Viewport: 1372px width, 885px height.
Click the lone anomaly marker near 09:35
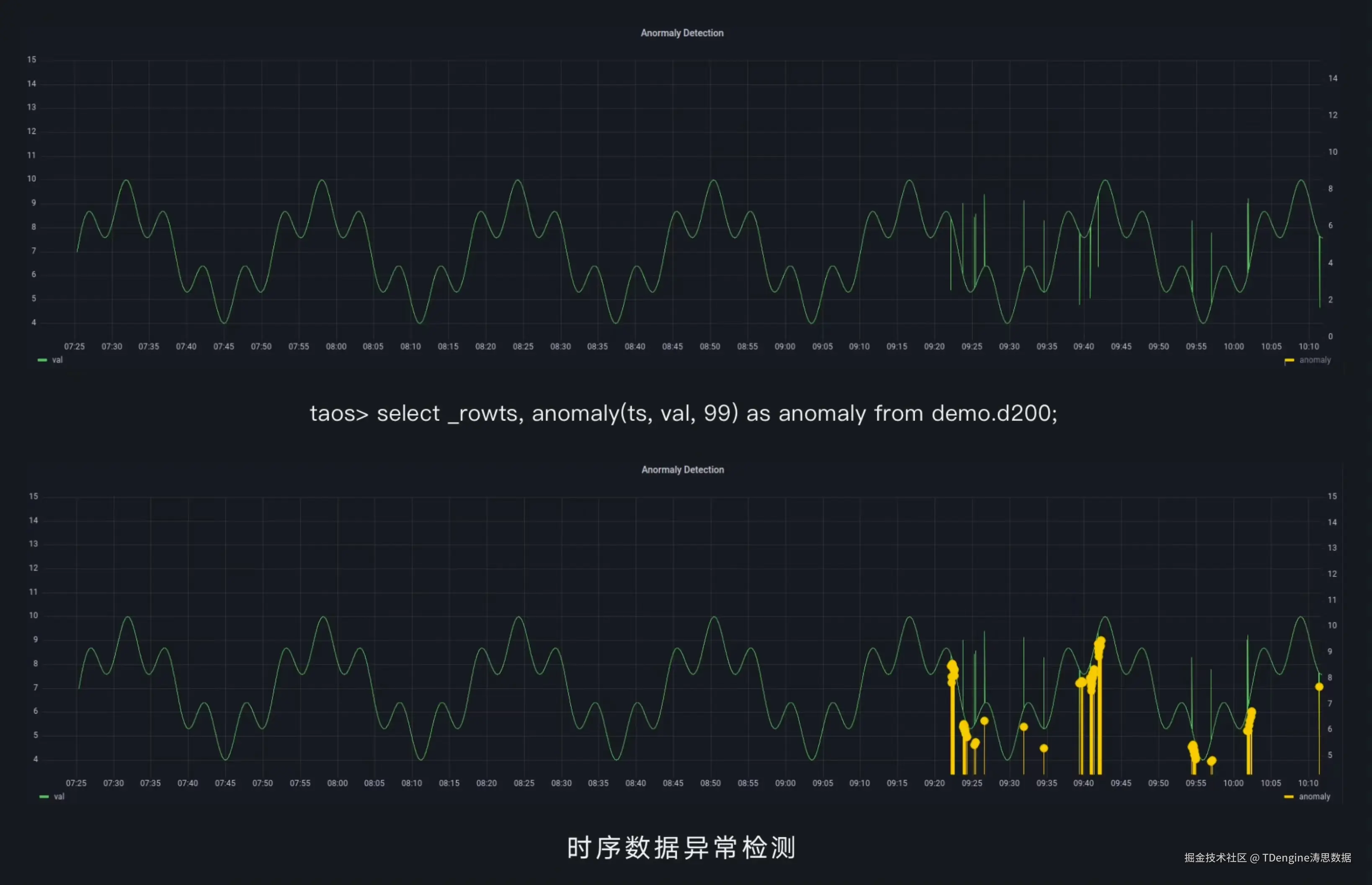pos(1043,748)
